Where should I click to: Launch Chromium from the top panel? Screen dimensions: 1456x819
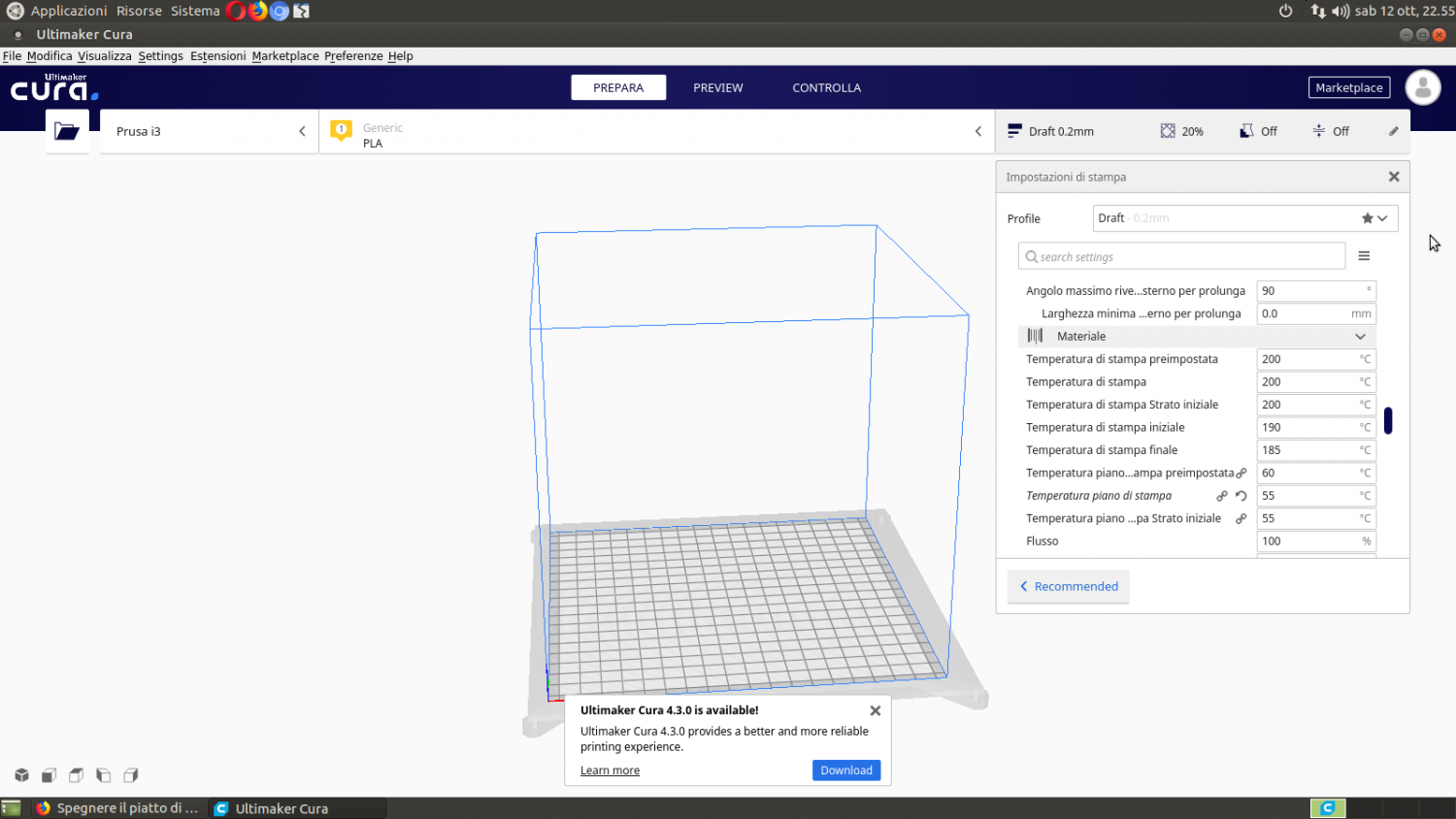coord(280,11)
